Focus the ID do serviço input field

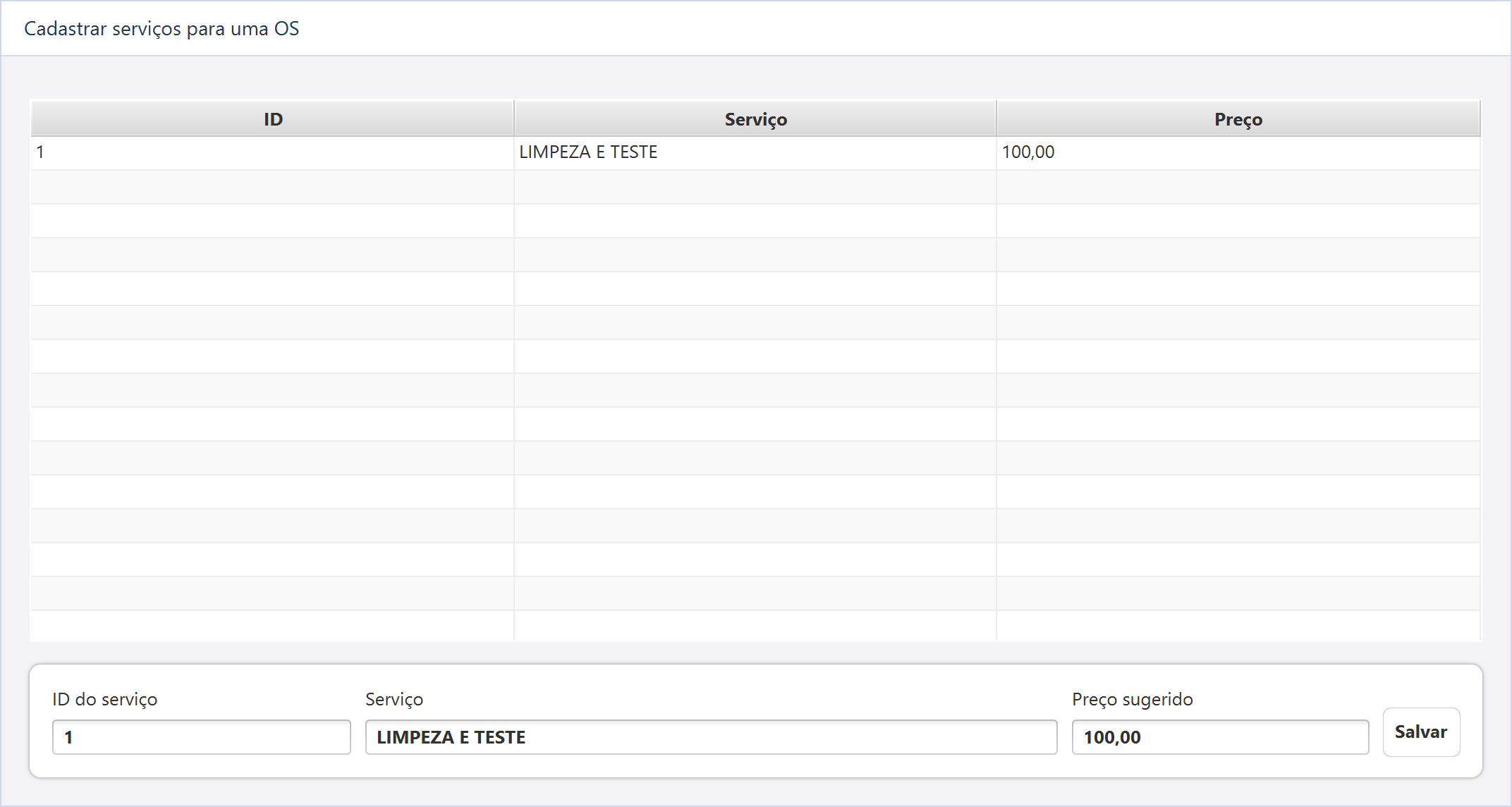pos(202,737)
